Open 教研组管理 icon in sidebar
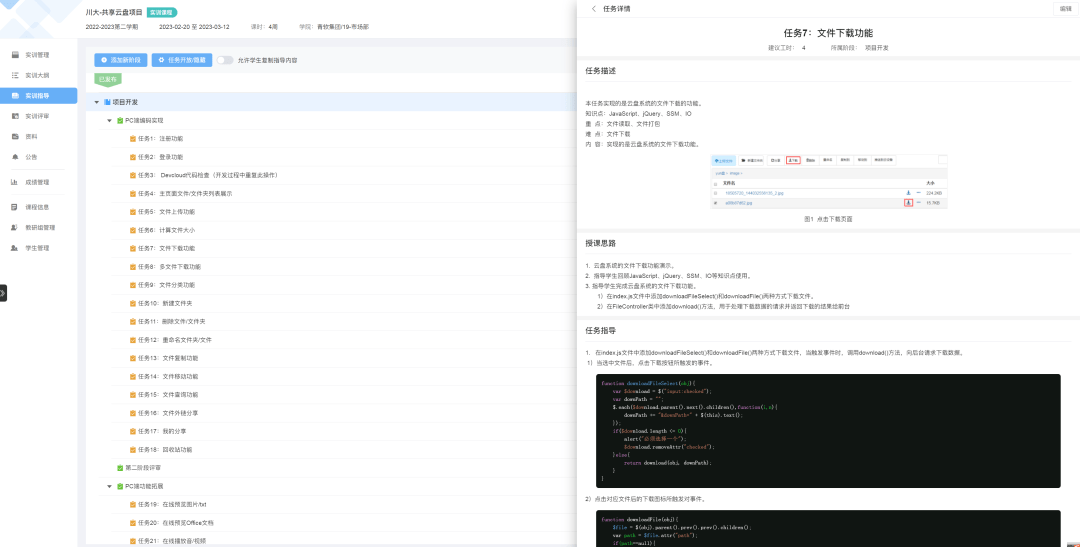 coord(14,227)
